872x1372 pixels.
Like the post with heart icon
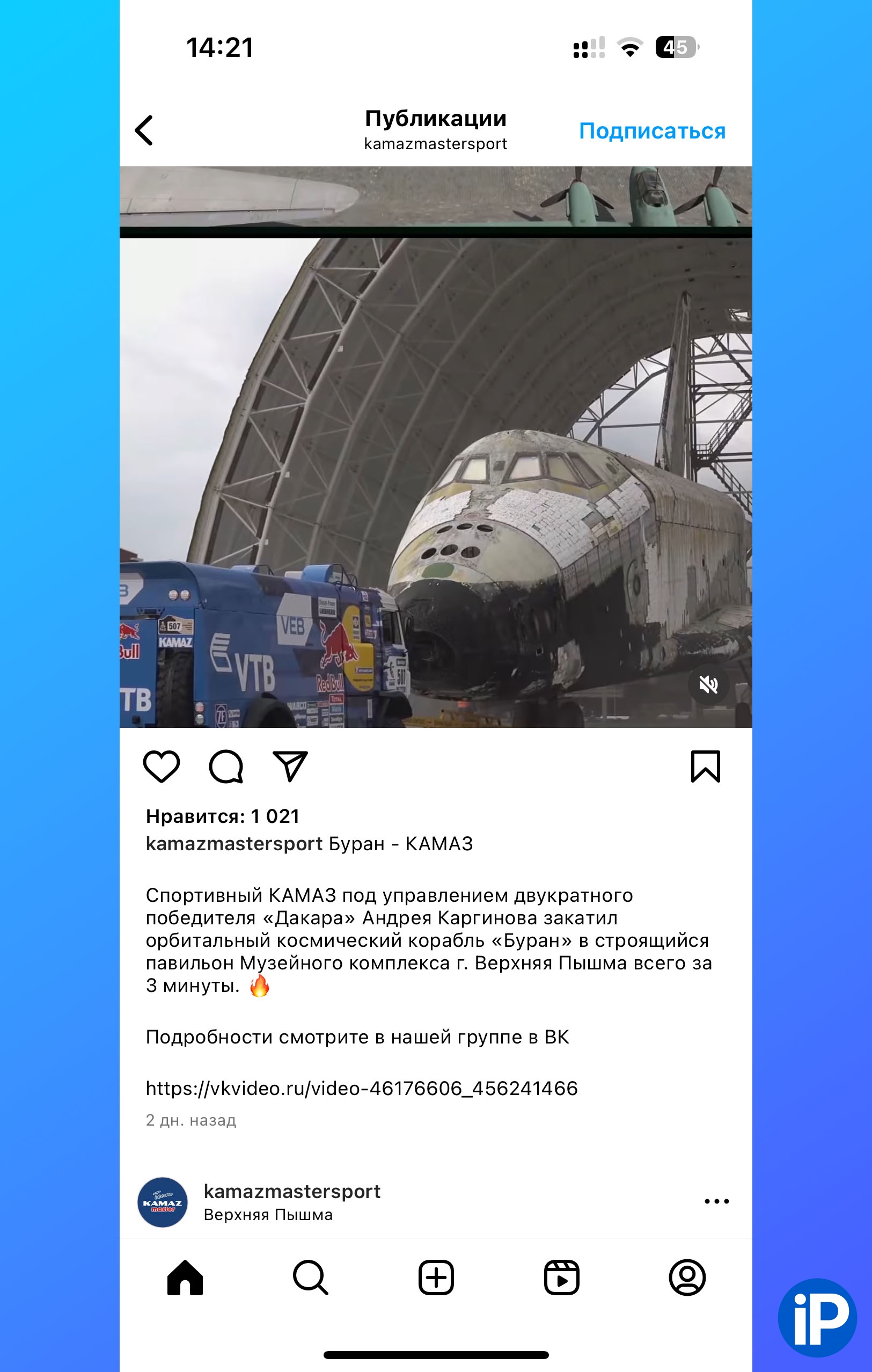click(161, 767)
